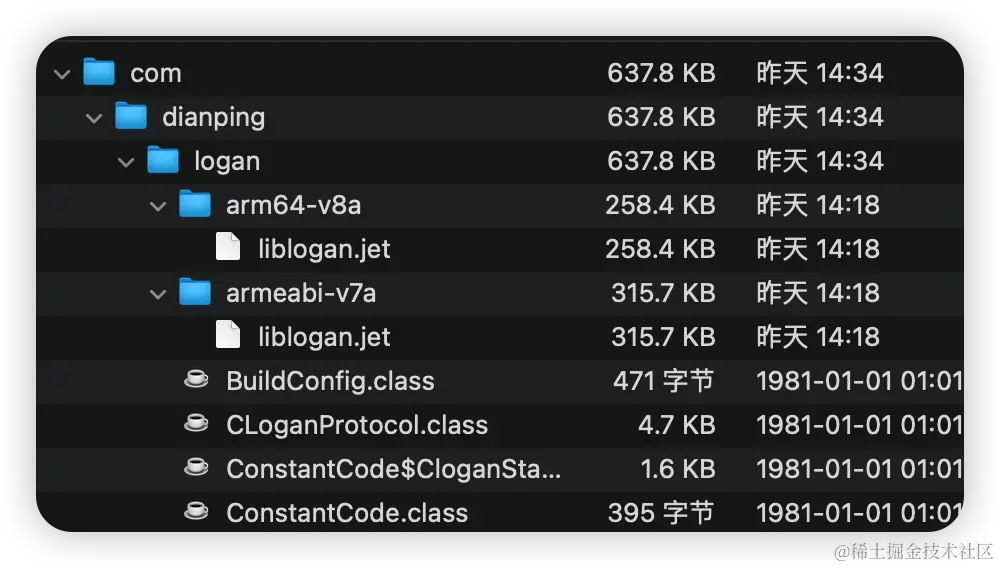Screen dimensions: 1000x568
Task: Click the arm64-v8a folder icon
Action: point(195,204)
